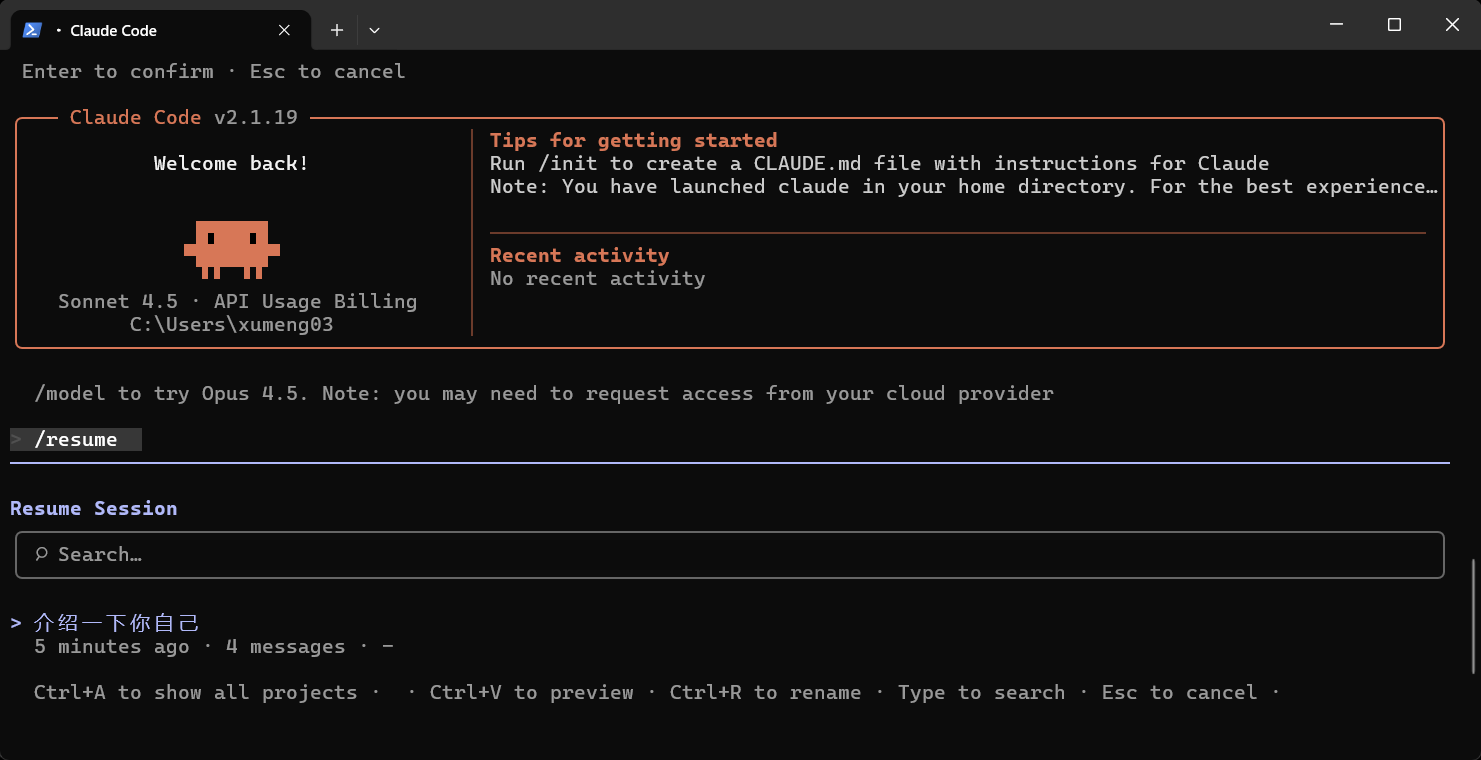This screenshot has height=760, width=1481.
Task: Select the session titled 介绍一下你自己
Action: click(x=117, y=623)
